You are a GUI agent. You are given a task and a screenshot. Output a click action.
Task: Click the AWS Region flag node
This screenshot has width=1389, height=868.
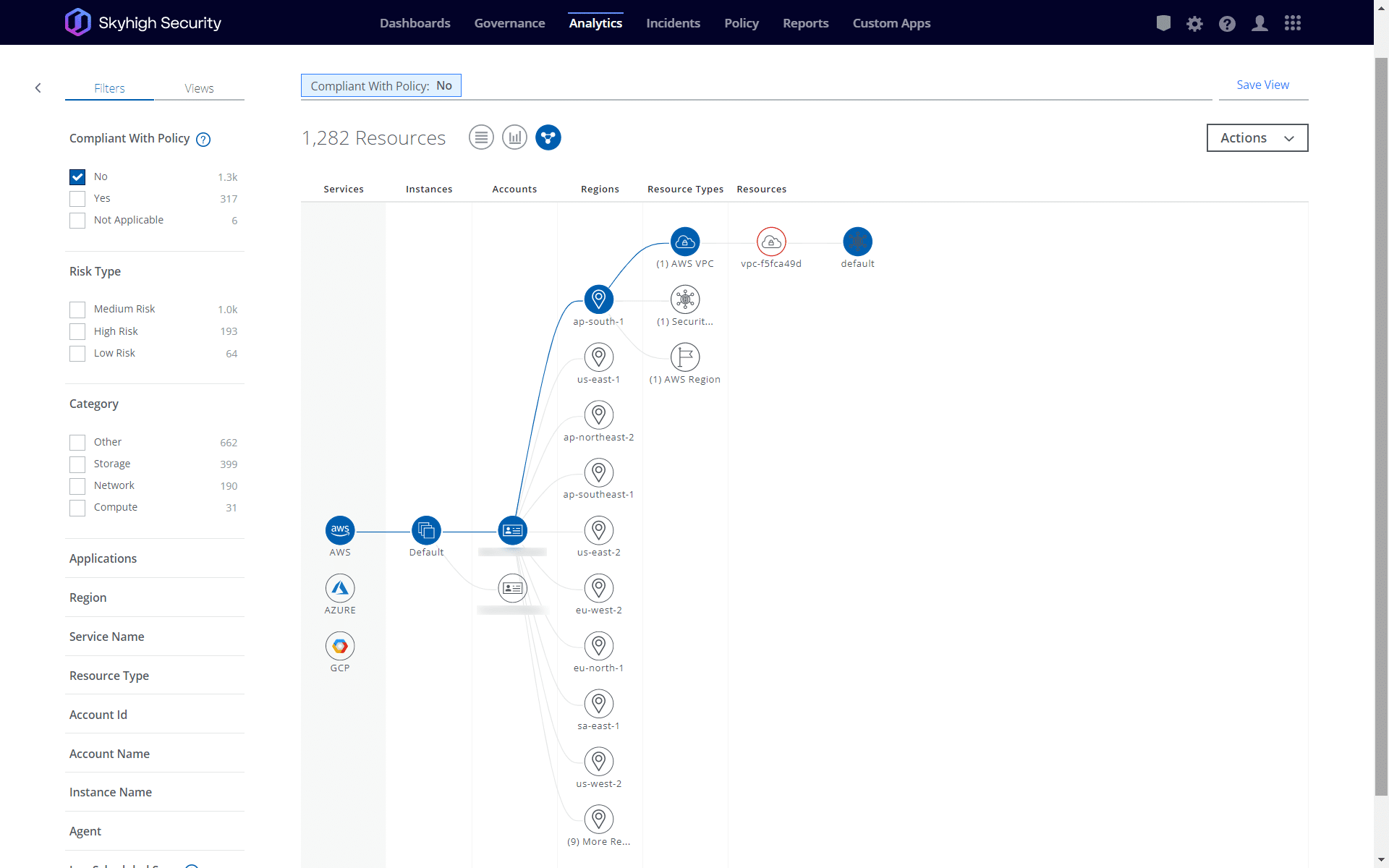pos(684,357)
